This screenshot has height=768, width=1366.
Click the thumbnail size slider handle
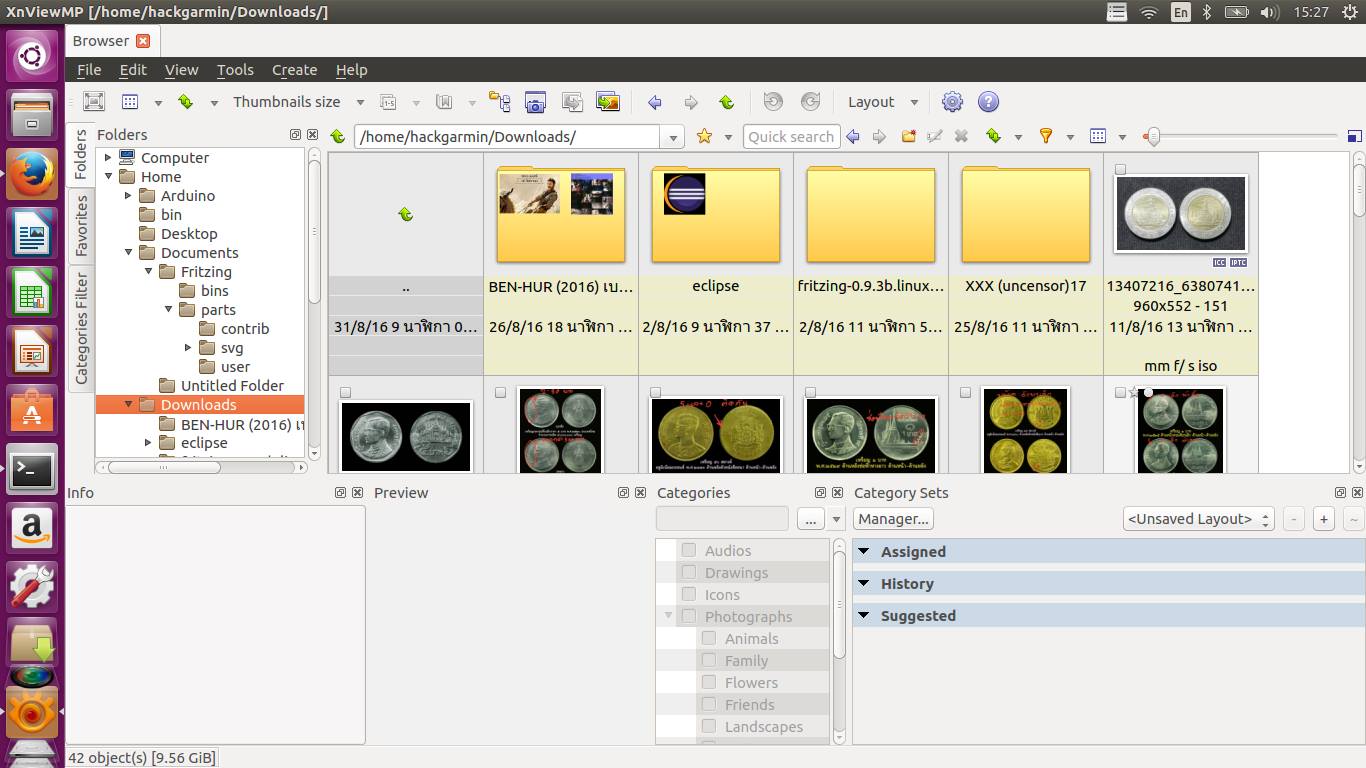(x=1152, y=137)
